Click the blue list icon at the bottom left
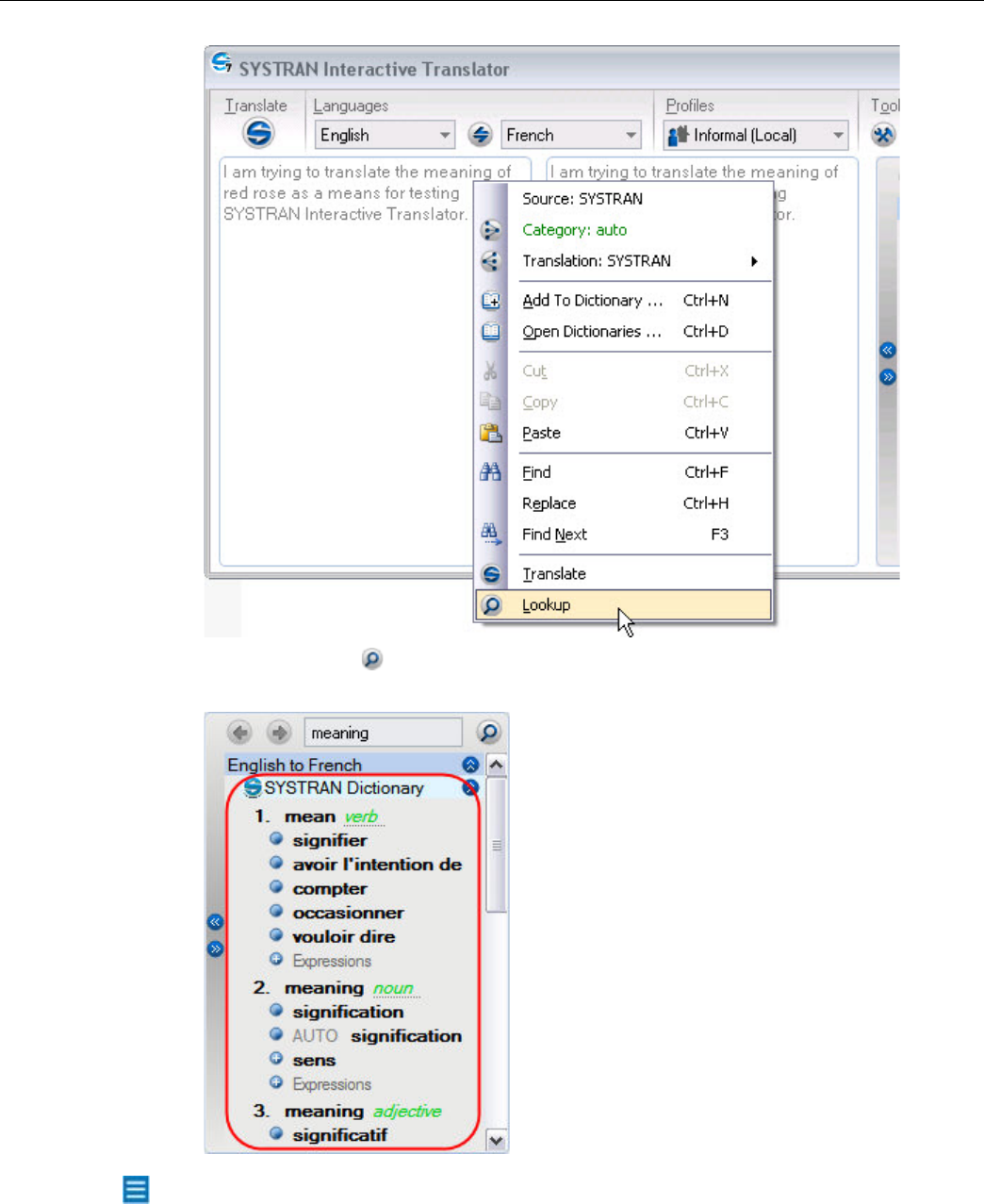Viewport: 984px width, 1204px height. coord(136,1189)
